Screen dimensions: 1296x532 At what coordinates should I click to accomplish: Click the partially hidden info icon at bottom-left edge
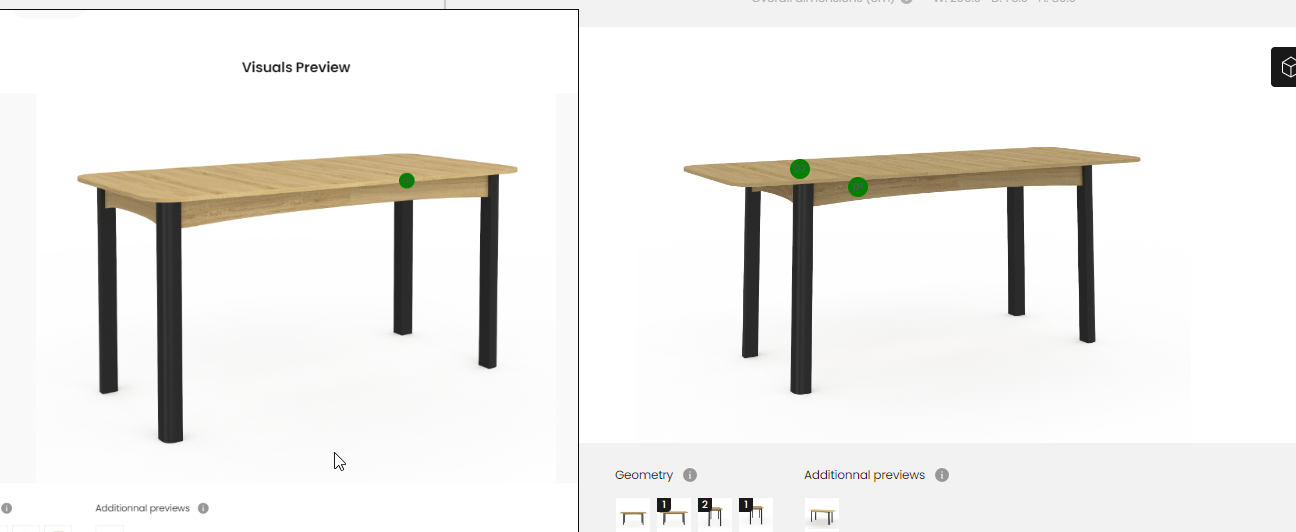coord(6,508)
